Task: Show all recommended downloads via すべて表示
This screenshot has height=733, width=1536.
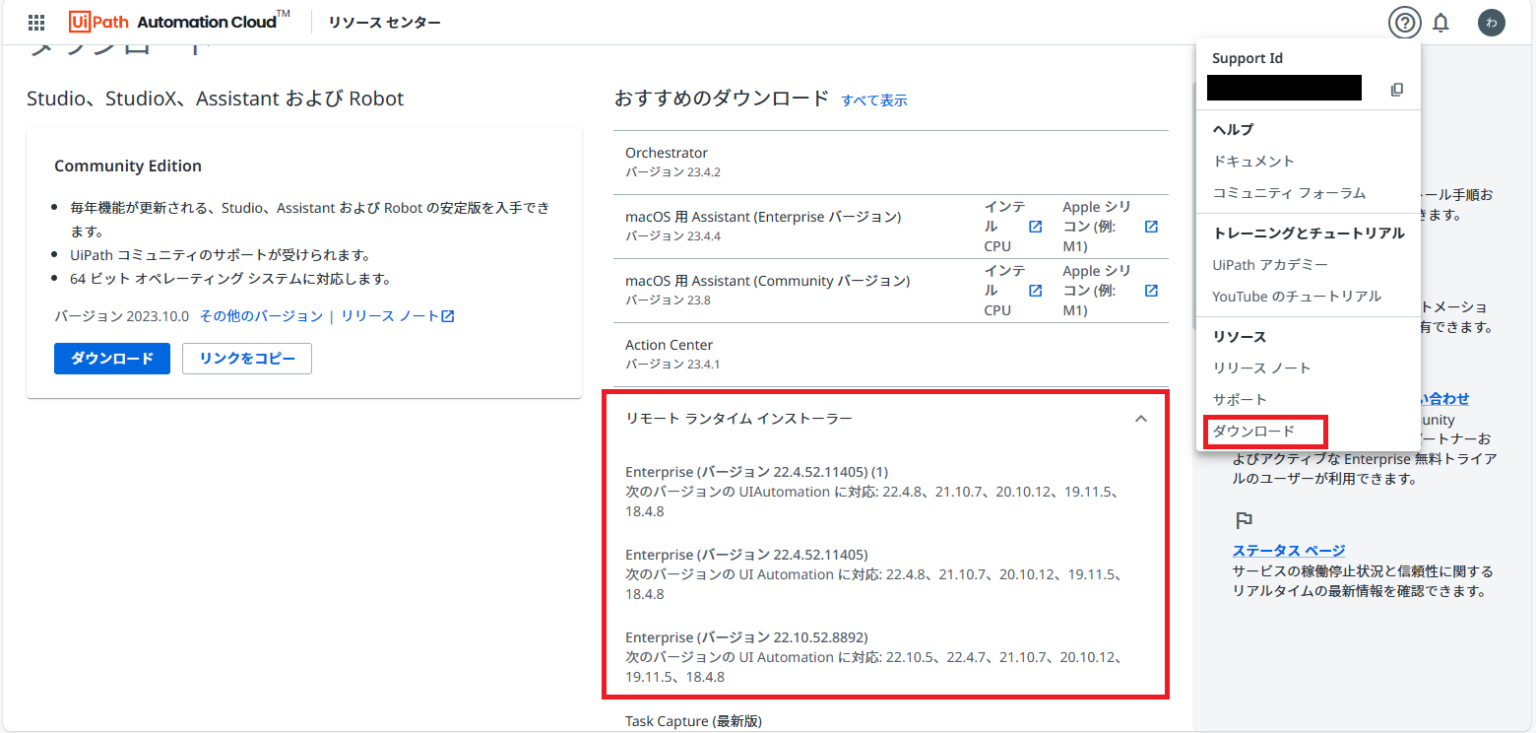Action: click(x=874, y=100)
